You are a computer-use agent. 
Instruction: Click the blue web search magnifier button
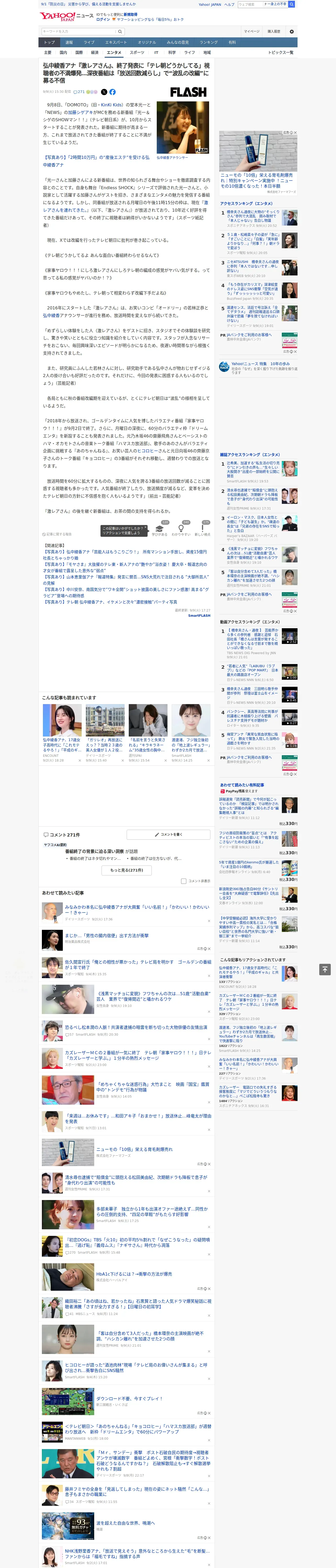point(292,4)
